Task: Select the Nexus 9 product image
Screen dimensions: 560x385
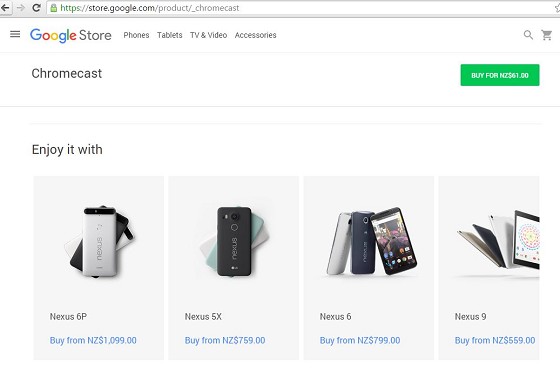Action: point(498,240)
